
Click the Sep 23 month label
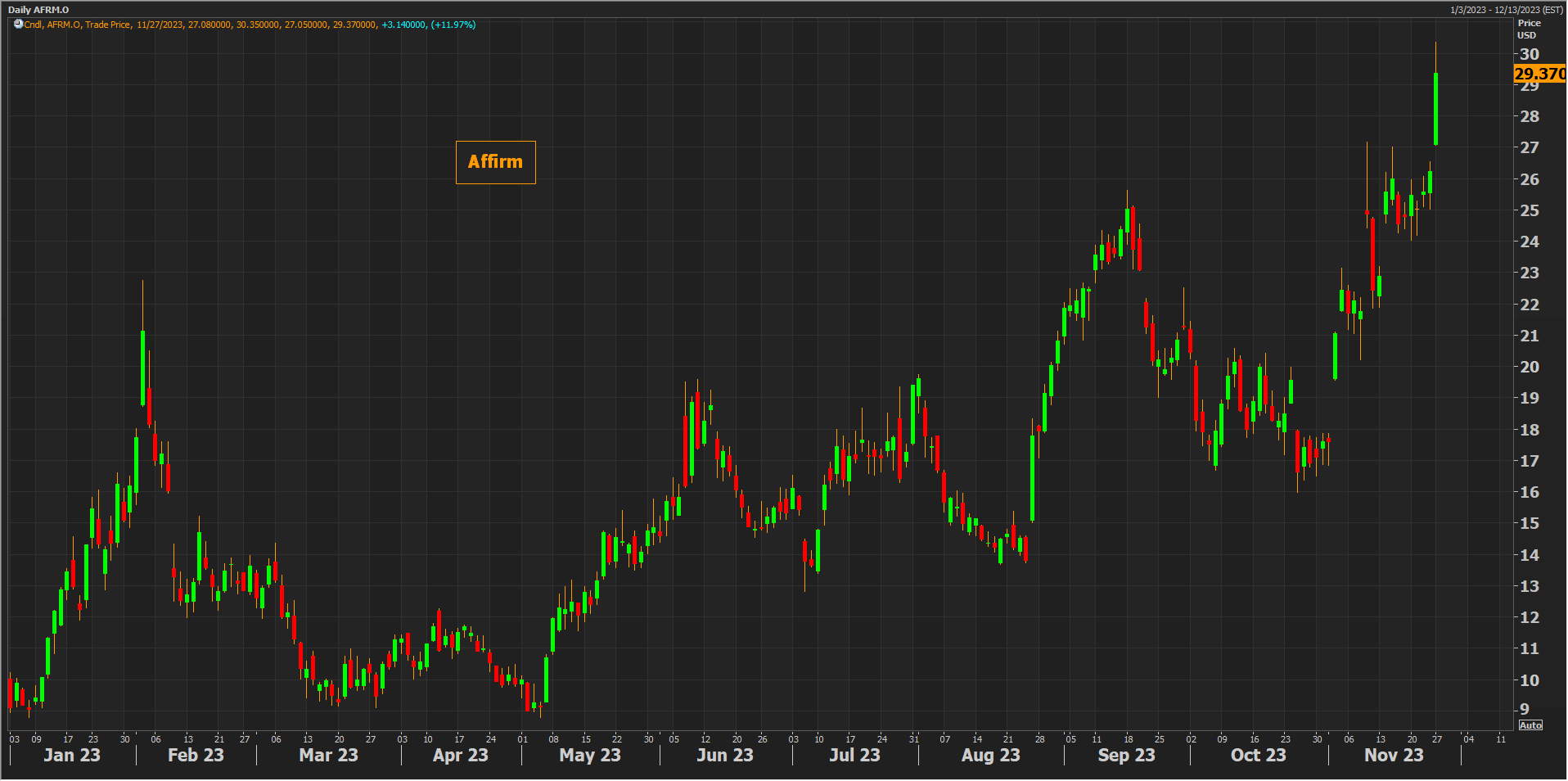[1126, 755]
